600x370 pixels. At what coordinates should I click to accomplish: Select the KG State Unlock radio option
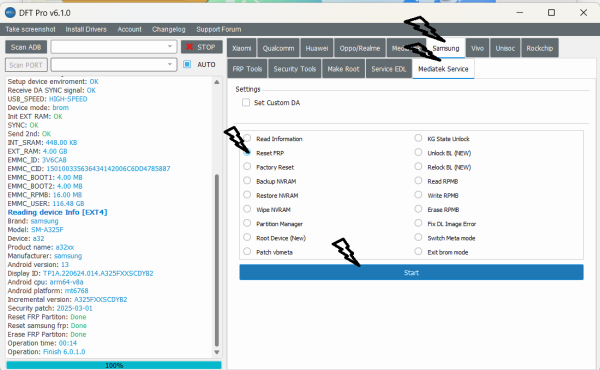[x=418, y=138]
